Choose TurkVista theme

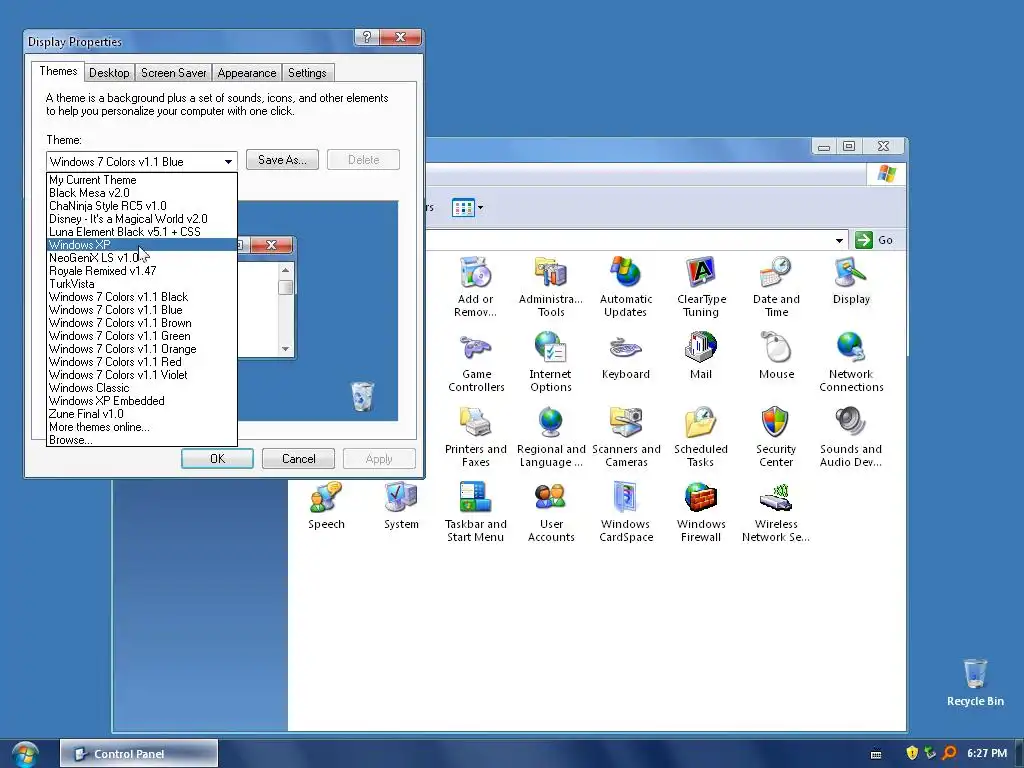[x=142, y=284]
